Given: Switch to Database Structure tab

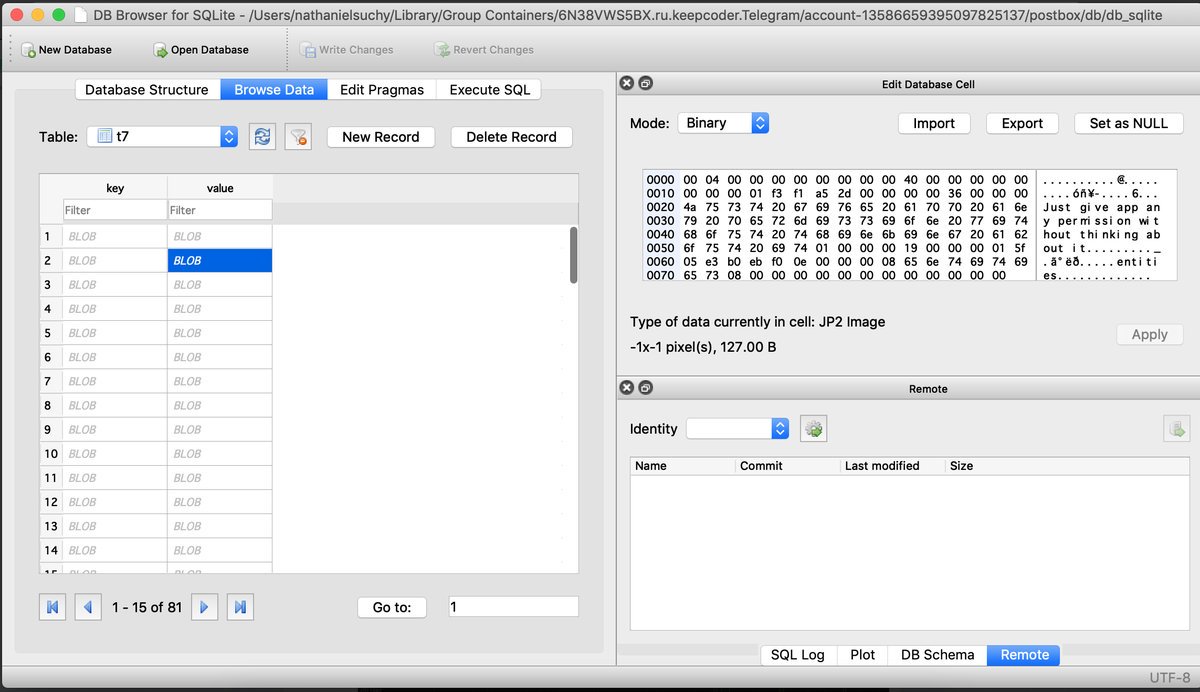Looking at the screenshot, I should pyautogui.click(x=147, y=90).
